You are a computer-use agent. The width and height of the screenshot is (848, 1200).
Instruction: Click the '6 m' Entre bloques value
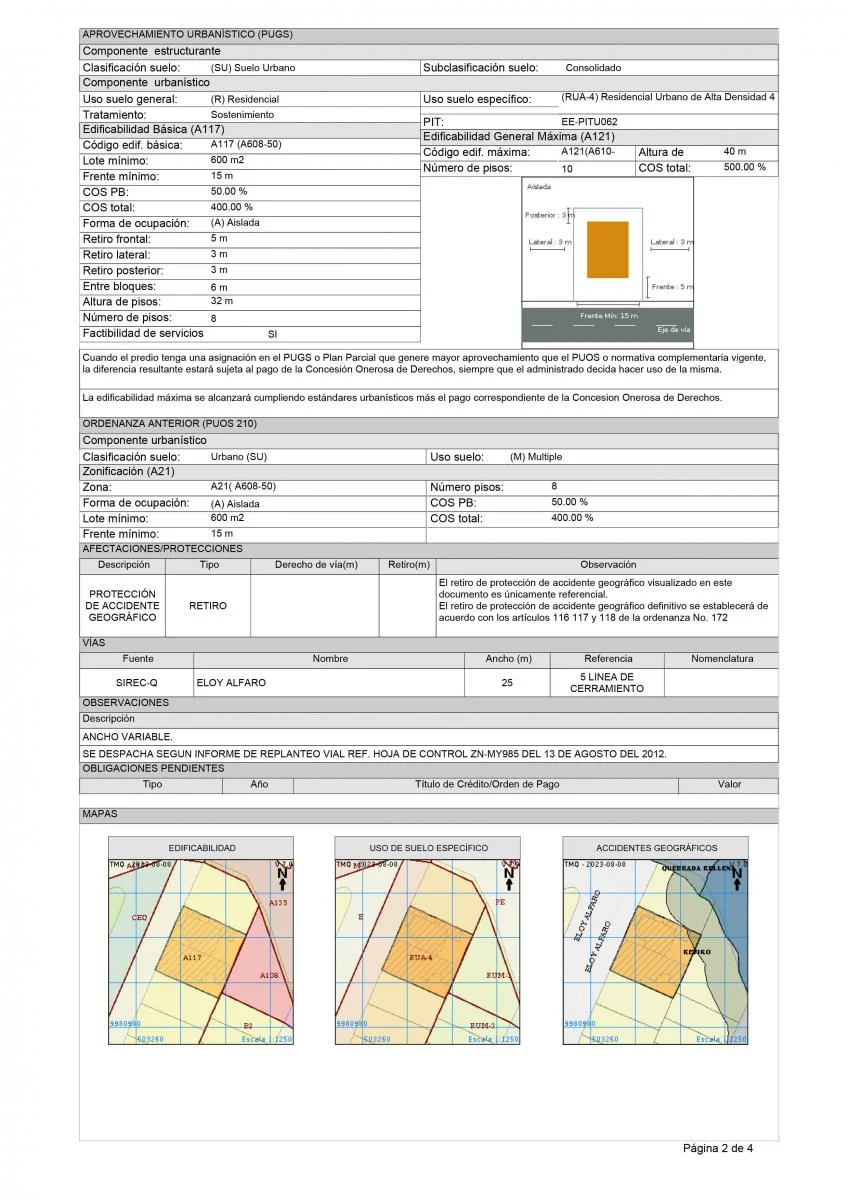point(219,287)
